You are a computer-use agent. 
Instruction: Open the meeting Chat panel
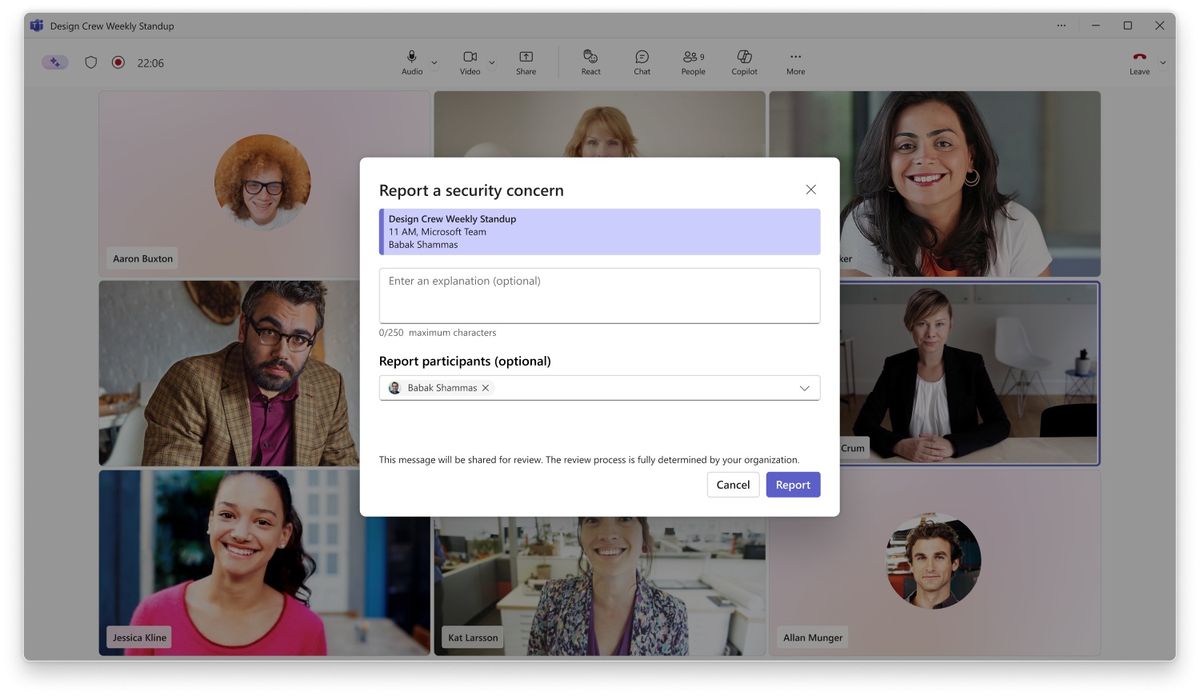642,63
